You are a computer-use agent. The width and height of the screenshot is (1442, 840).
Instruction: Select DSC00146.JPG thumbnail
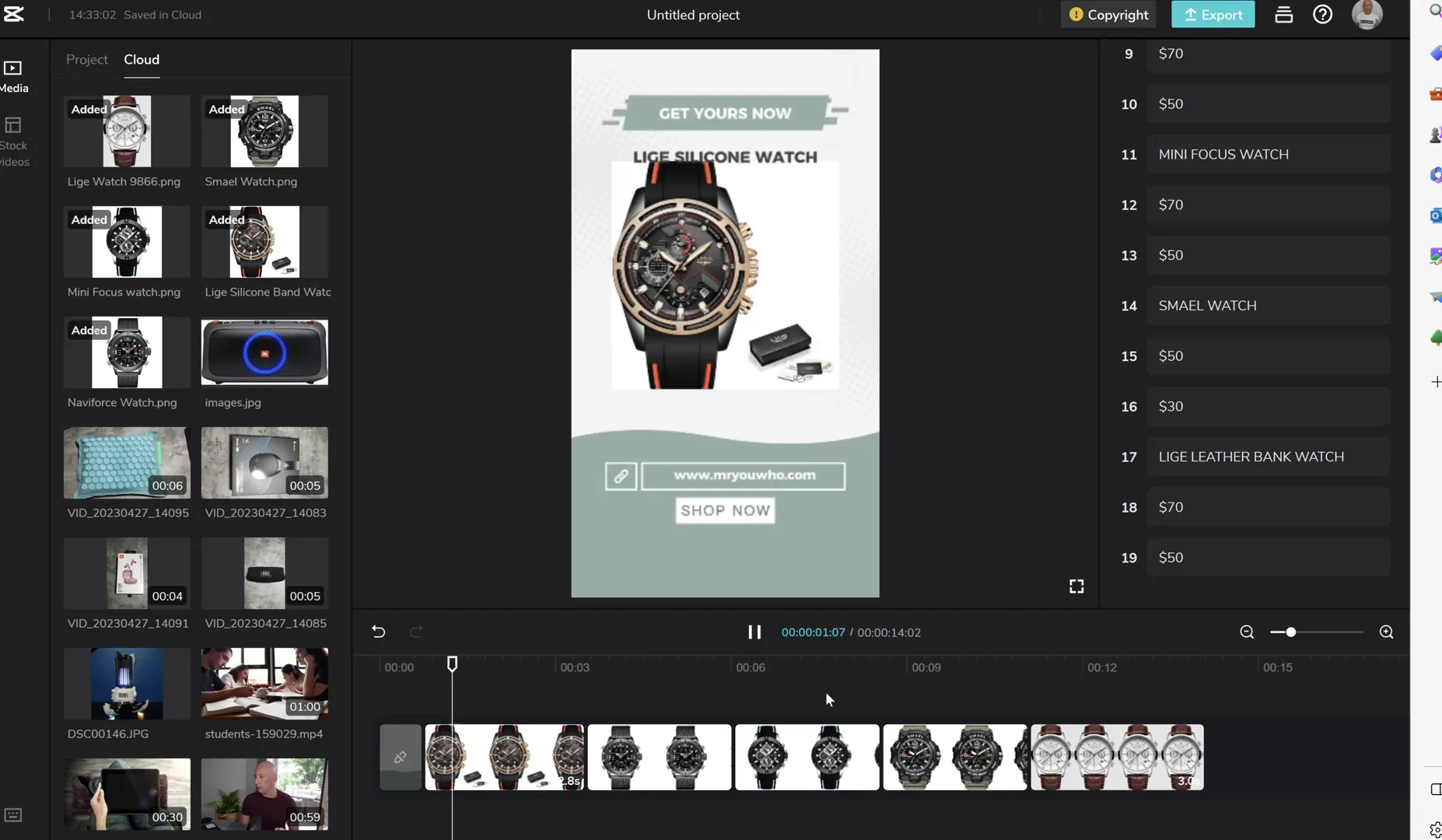[127, 684]
